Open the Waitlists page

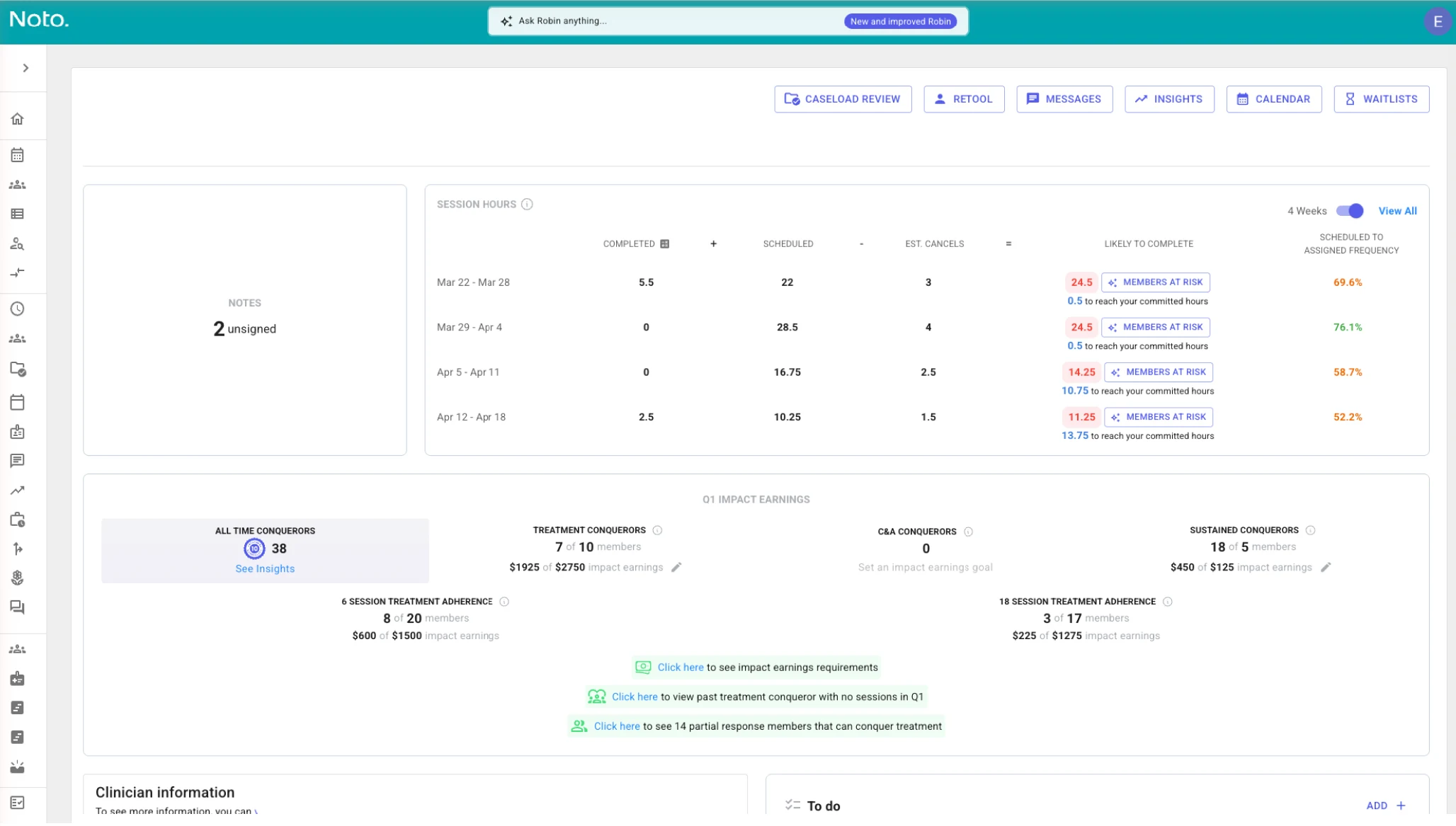(1382, 99)
